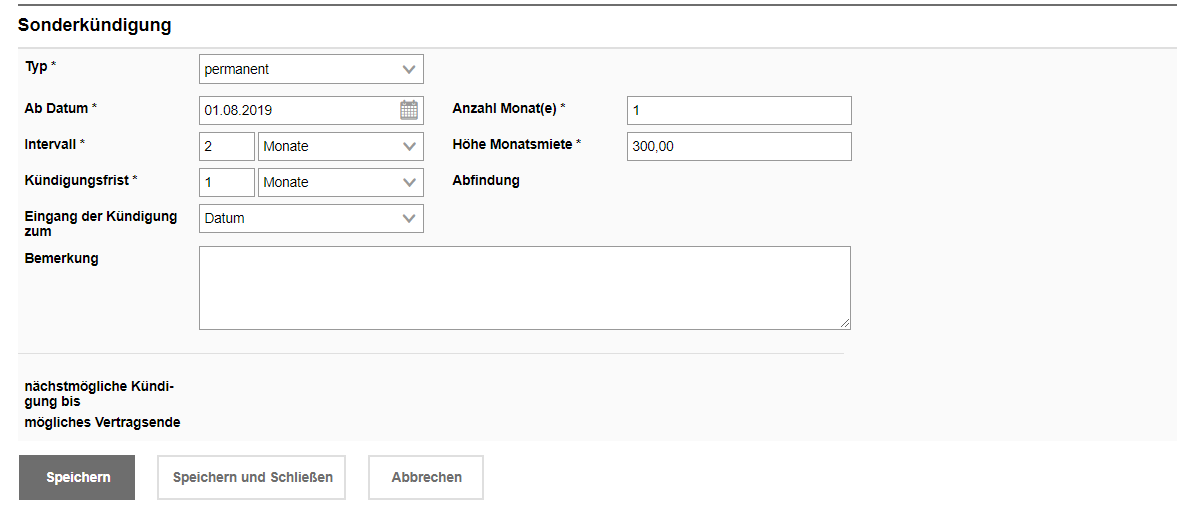
Task: Select the Höhe Monatsmiete input field
Action: (x=738, y=146)
